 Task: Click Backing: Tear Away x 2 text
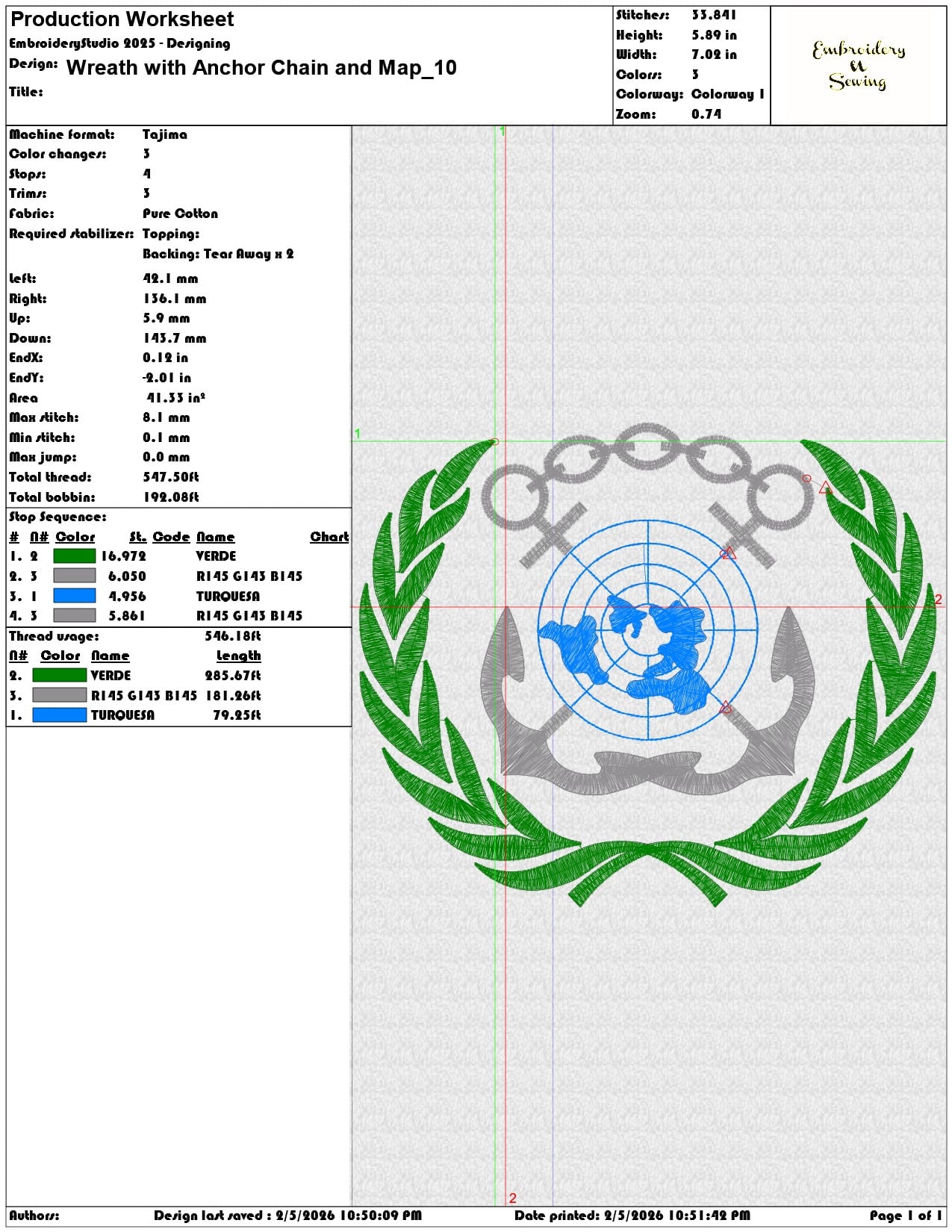(x=218, y=254)
